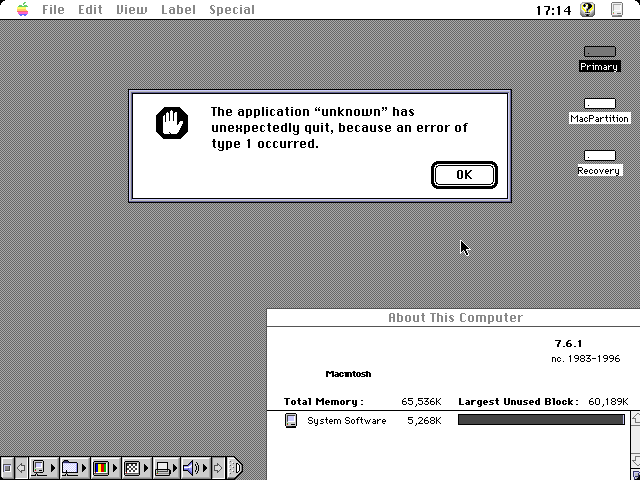
Task: Select the MacPartition disk icon
Action: click(x=600, y=104)
